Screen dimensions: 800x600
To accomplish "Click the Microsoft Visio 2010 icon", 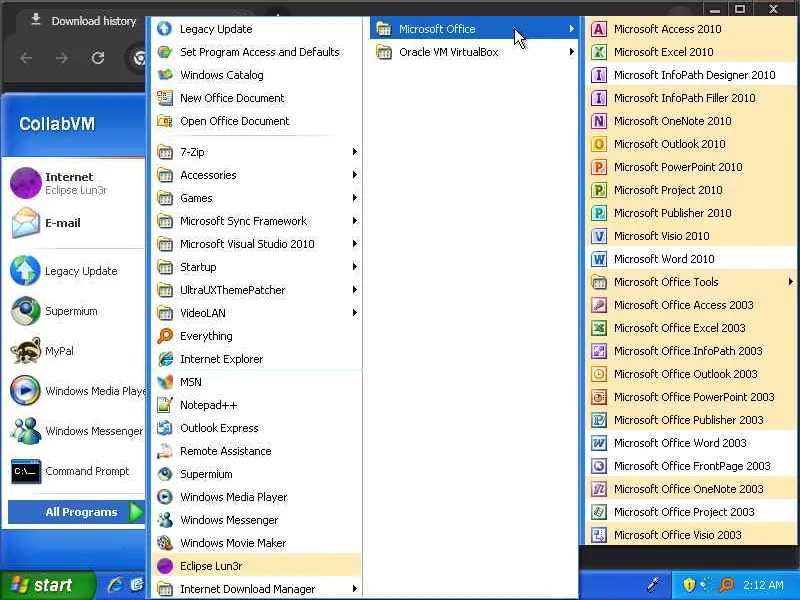I will [598, 236].
